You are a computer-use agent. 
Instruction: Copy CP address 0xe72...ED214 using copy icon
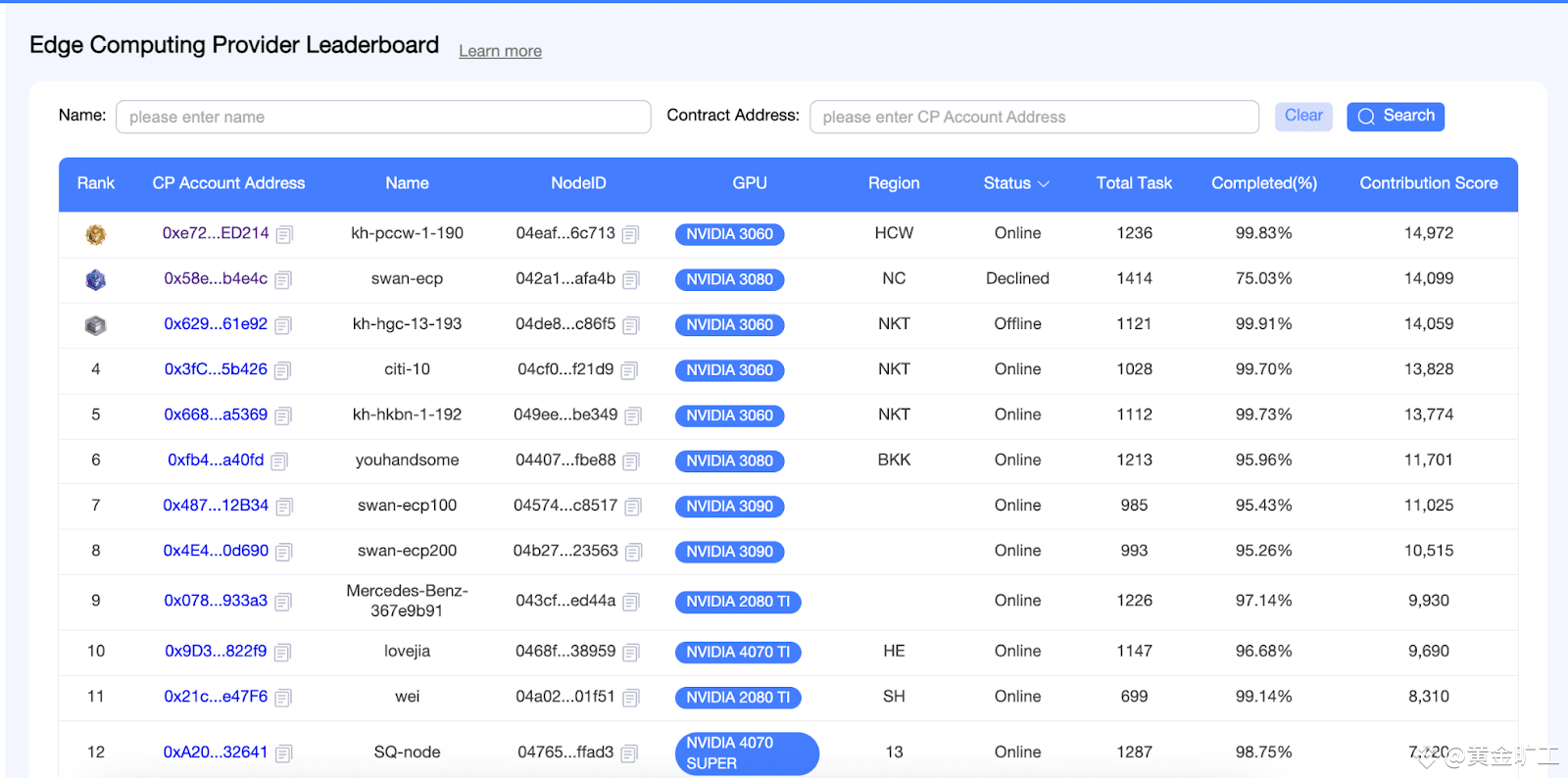[x=284, y=234]
